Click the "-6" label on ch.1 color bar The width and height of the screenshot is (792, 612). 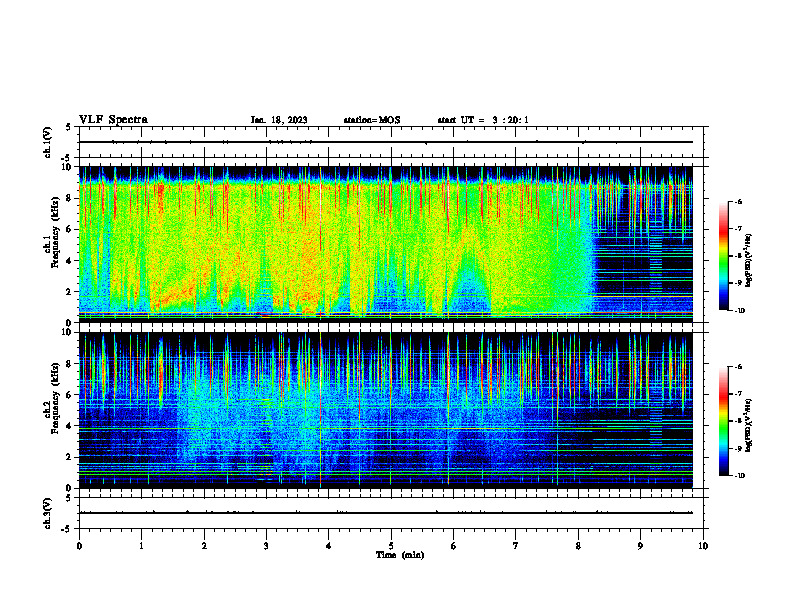click(738, 201)
